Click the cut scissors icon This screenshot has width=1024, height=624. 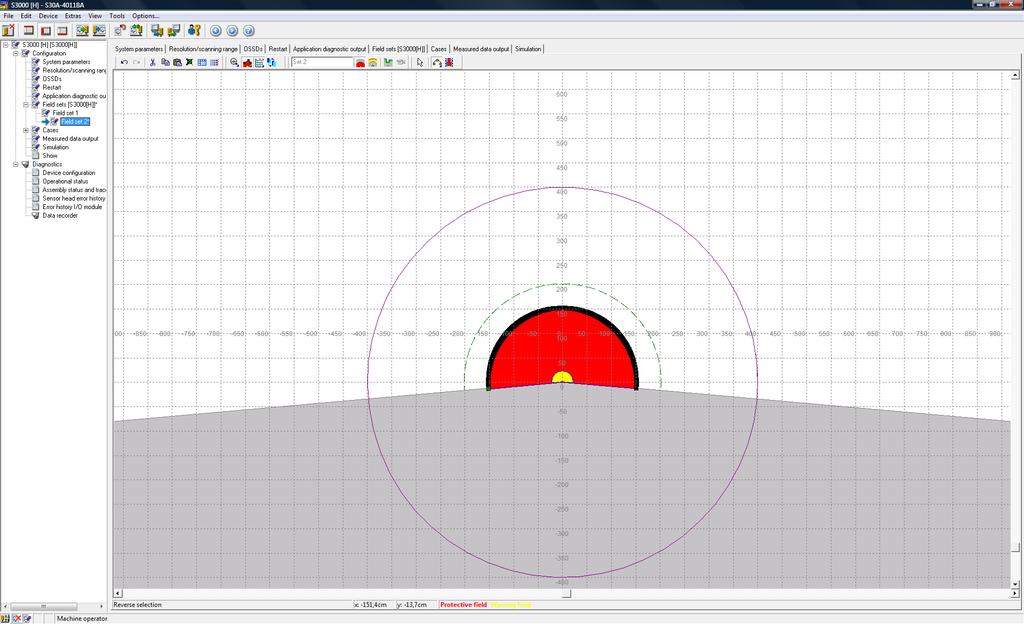153,63
